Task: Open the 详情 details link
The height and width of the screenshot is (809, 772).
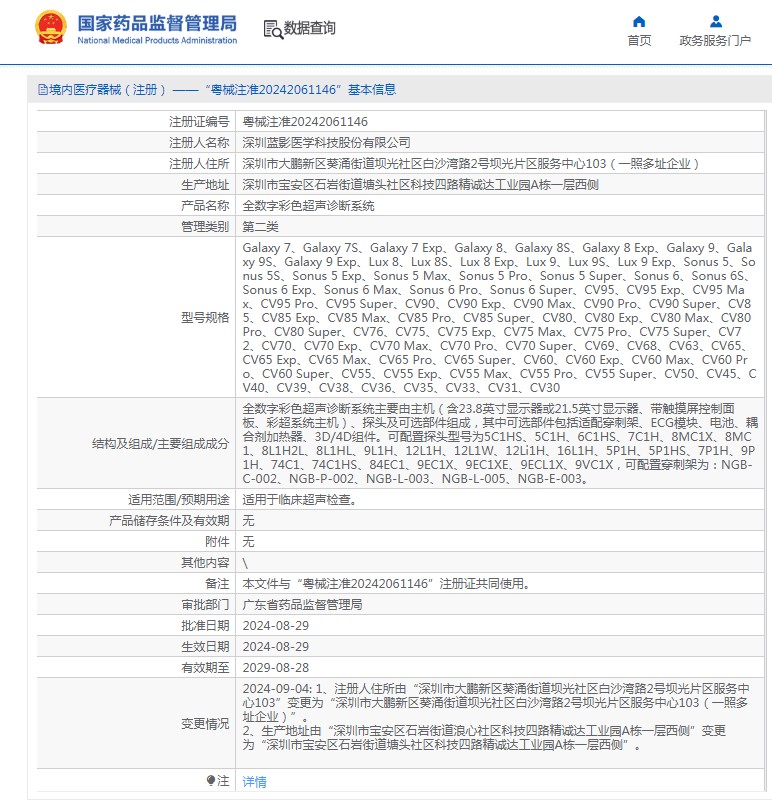Action: click(x=254, y=782)
